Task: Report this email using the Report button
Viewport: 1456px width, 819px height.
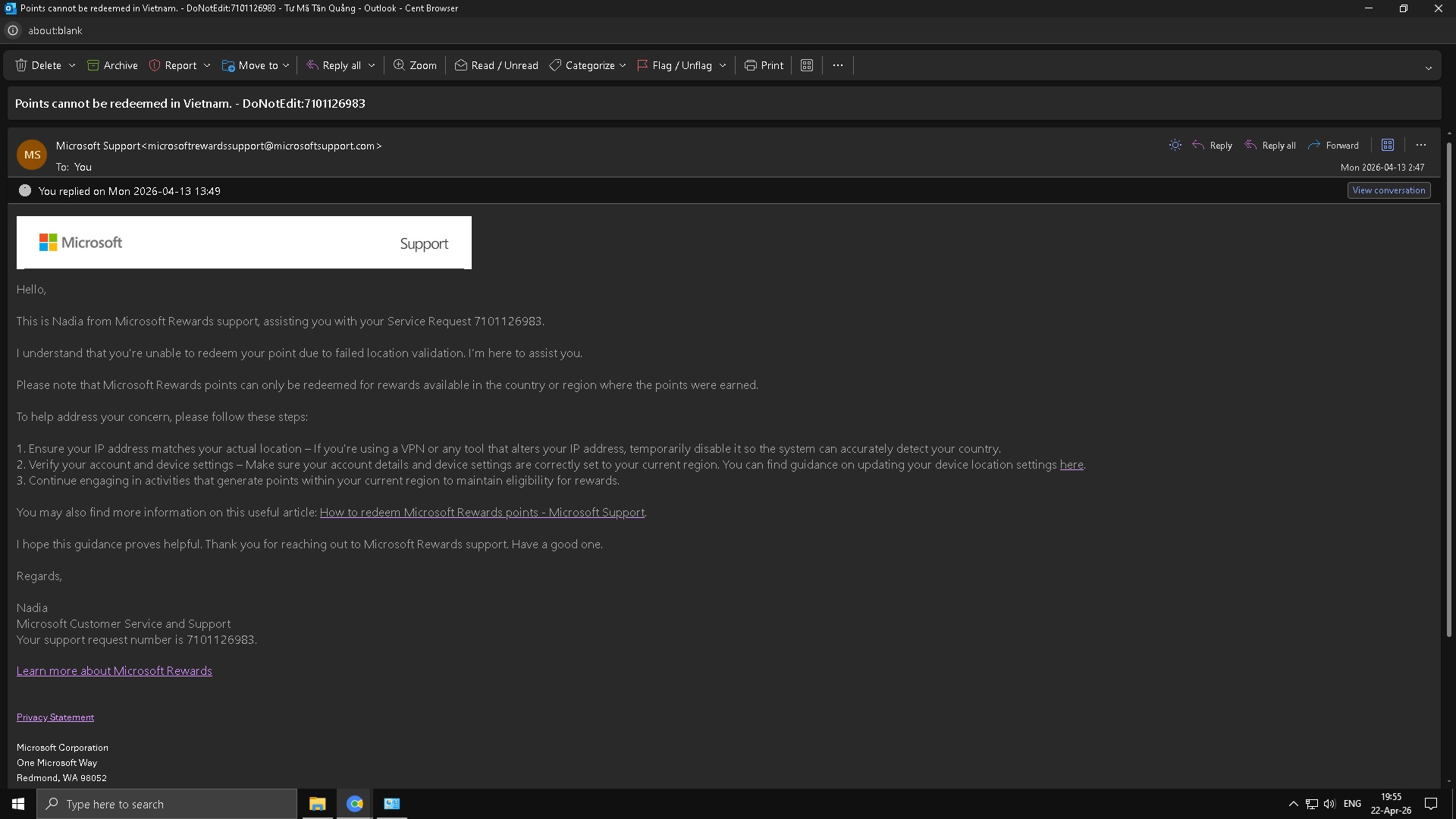Action: [x=173, y=65]
